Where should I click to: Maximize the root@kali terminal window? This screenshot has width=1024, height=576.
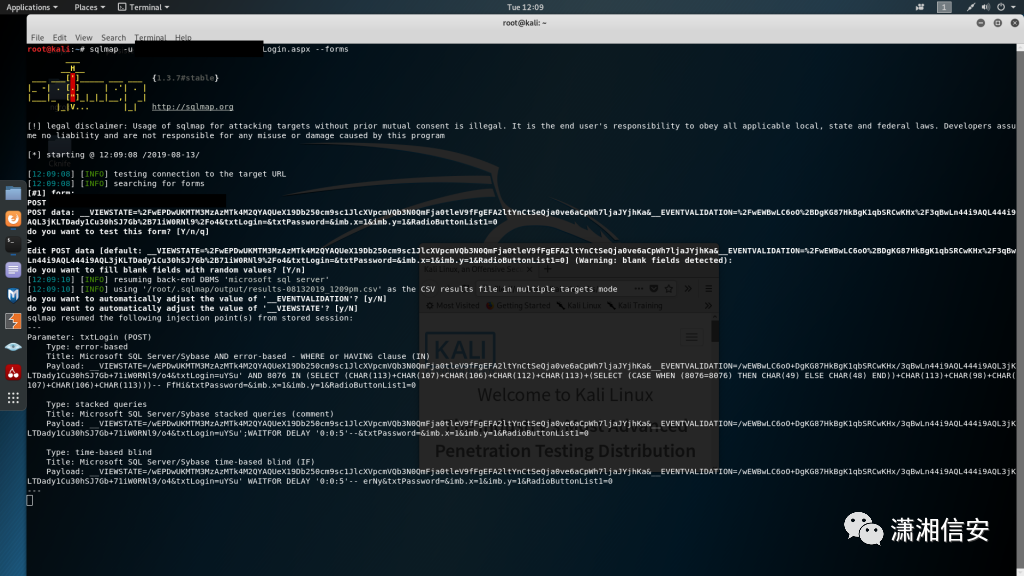pos(998,23)
